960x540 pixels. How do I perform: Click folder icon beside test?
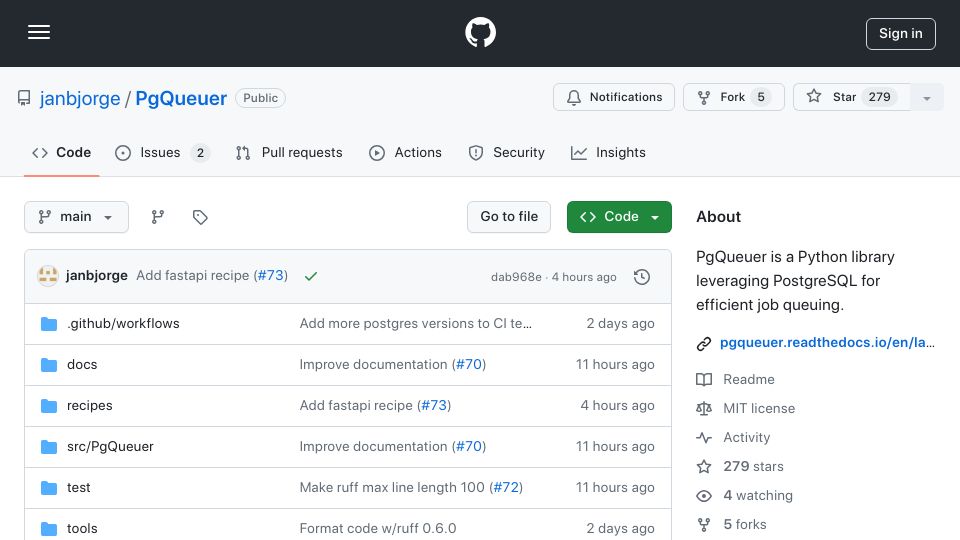tap(49, 488)
